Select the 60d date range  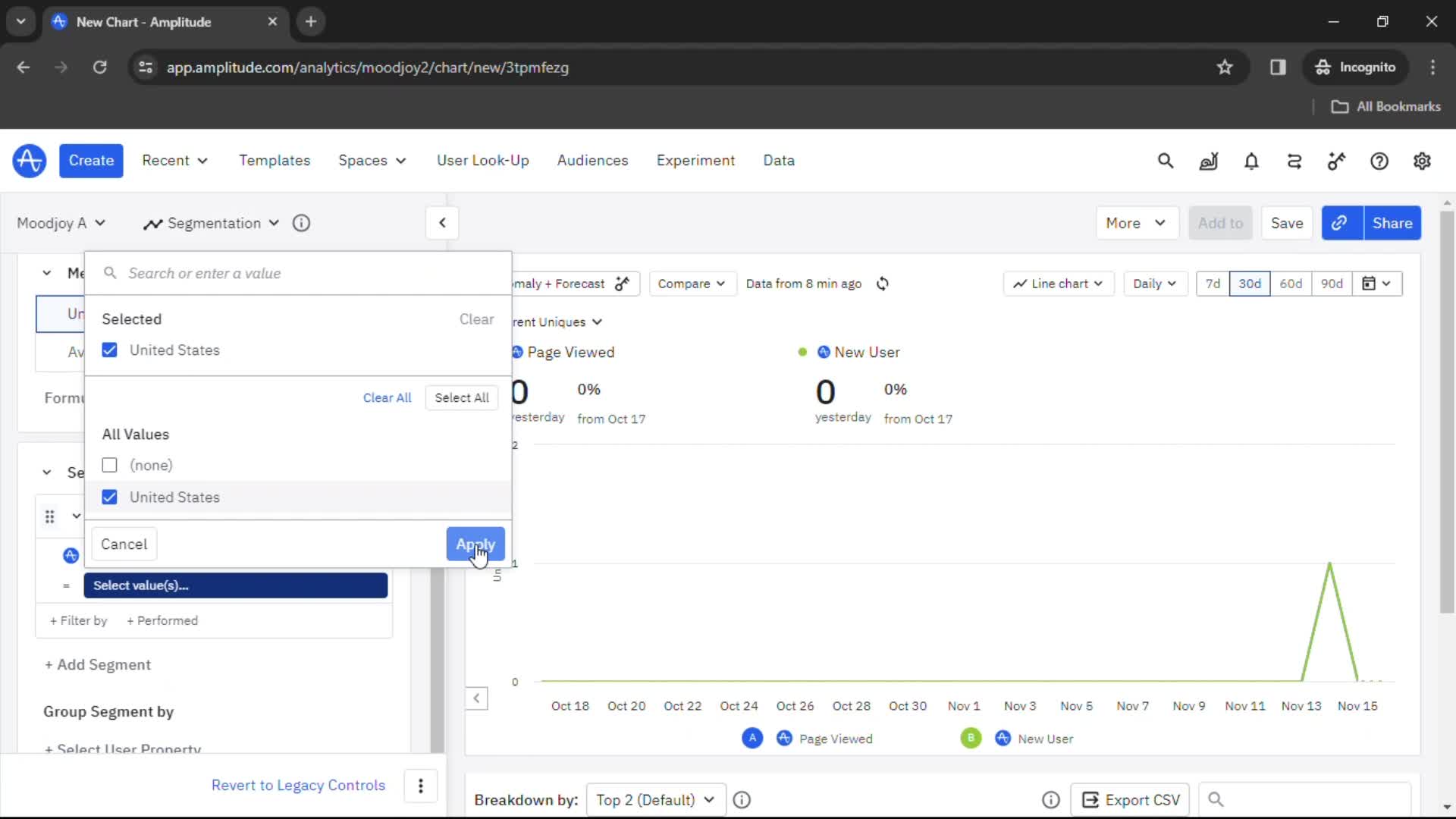[1291, 284]
